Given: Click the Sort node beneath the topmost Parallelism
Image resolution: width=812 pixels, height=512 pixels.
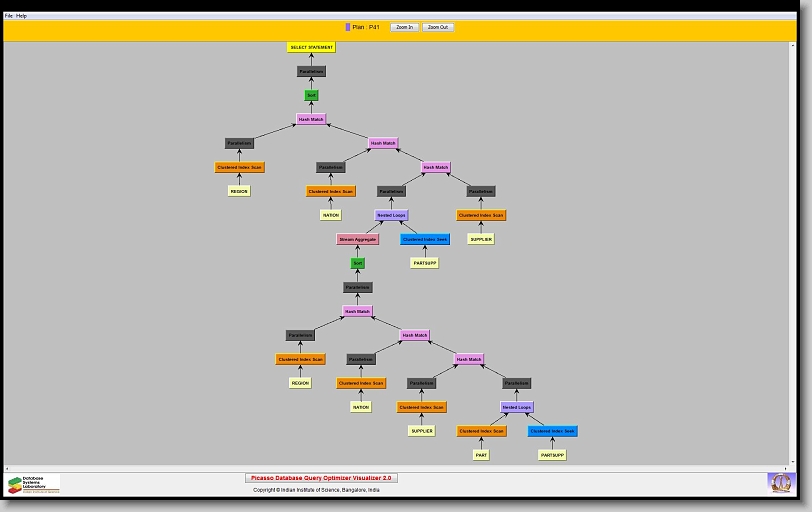Looking at the screenshot, I should click(x=311, y=95).
